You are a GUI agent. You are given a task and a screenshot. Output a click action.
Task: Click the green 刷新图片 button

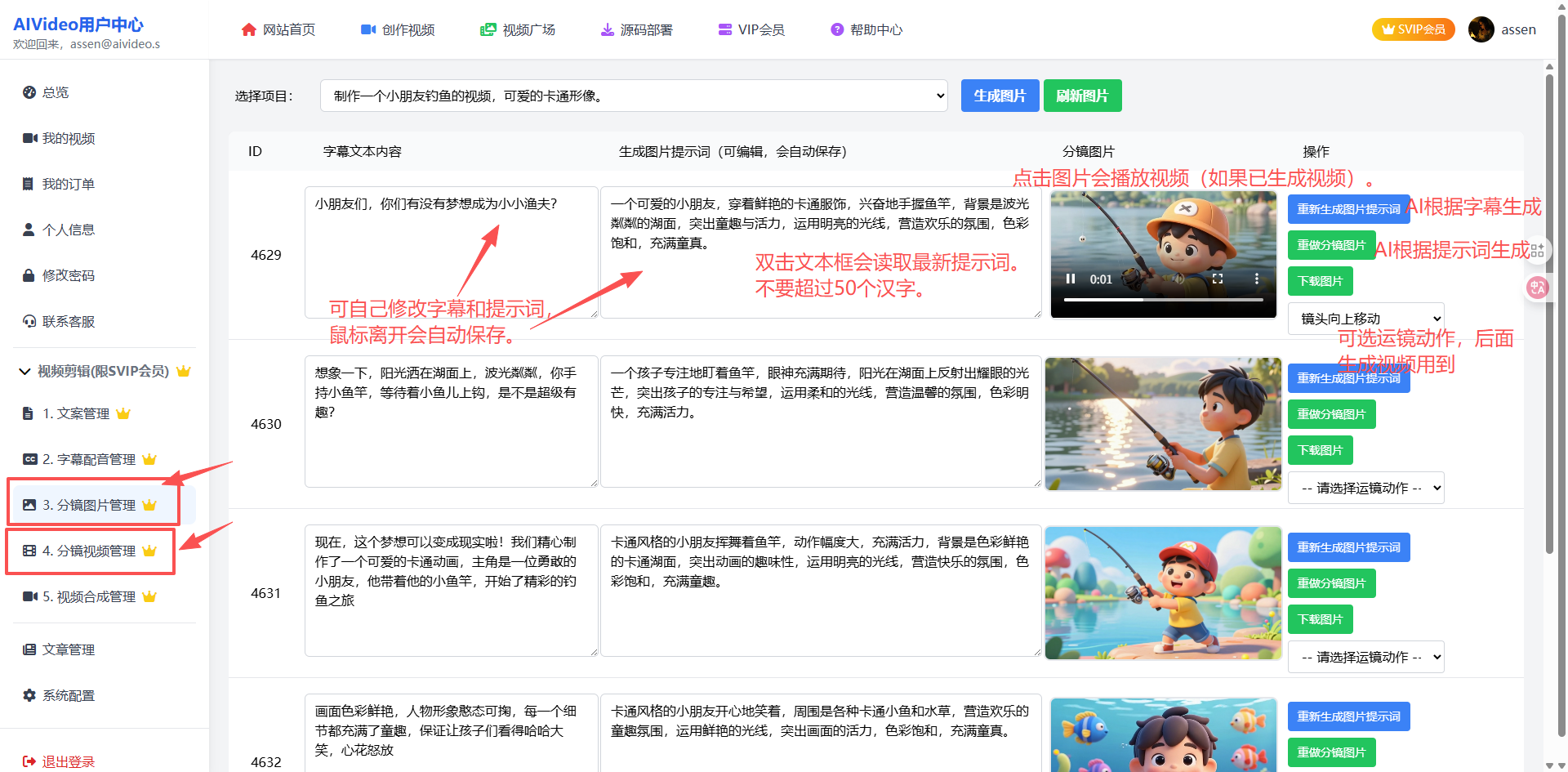click(1082, 96)
